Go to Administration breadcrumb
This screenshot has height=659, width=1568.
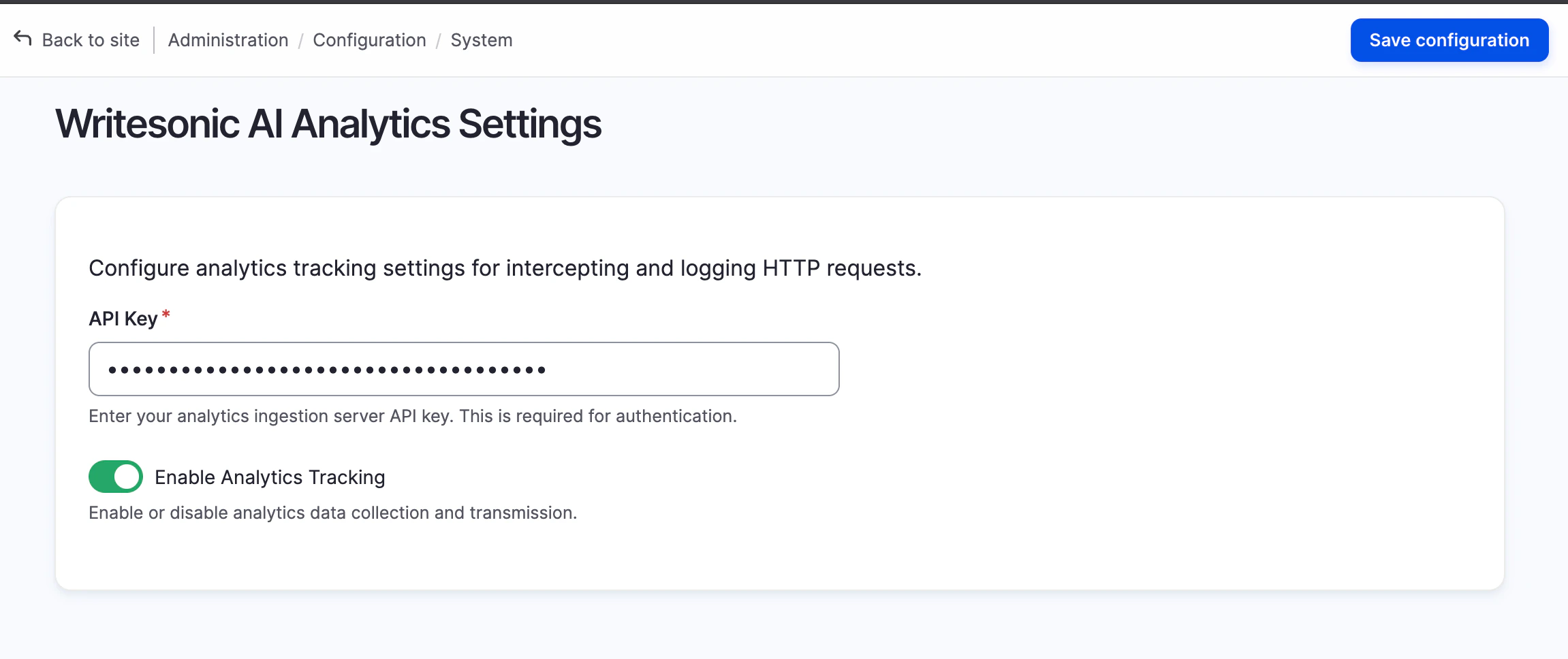pyautogui.click(x=228, y=40)
